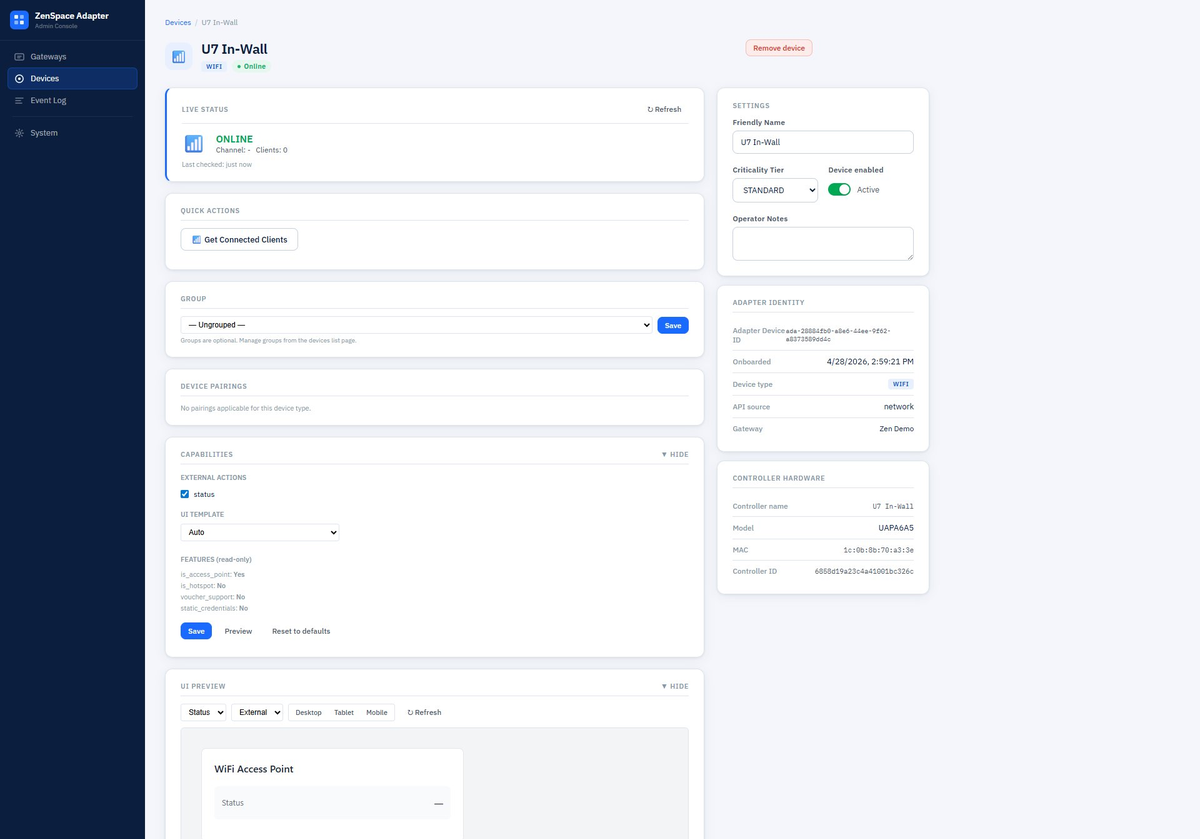Click the MAC address 1c:0b:8b:70:a3:3e
The height and width of the screenshot is (839, 1200).
click(x=877, y=550)
